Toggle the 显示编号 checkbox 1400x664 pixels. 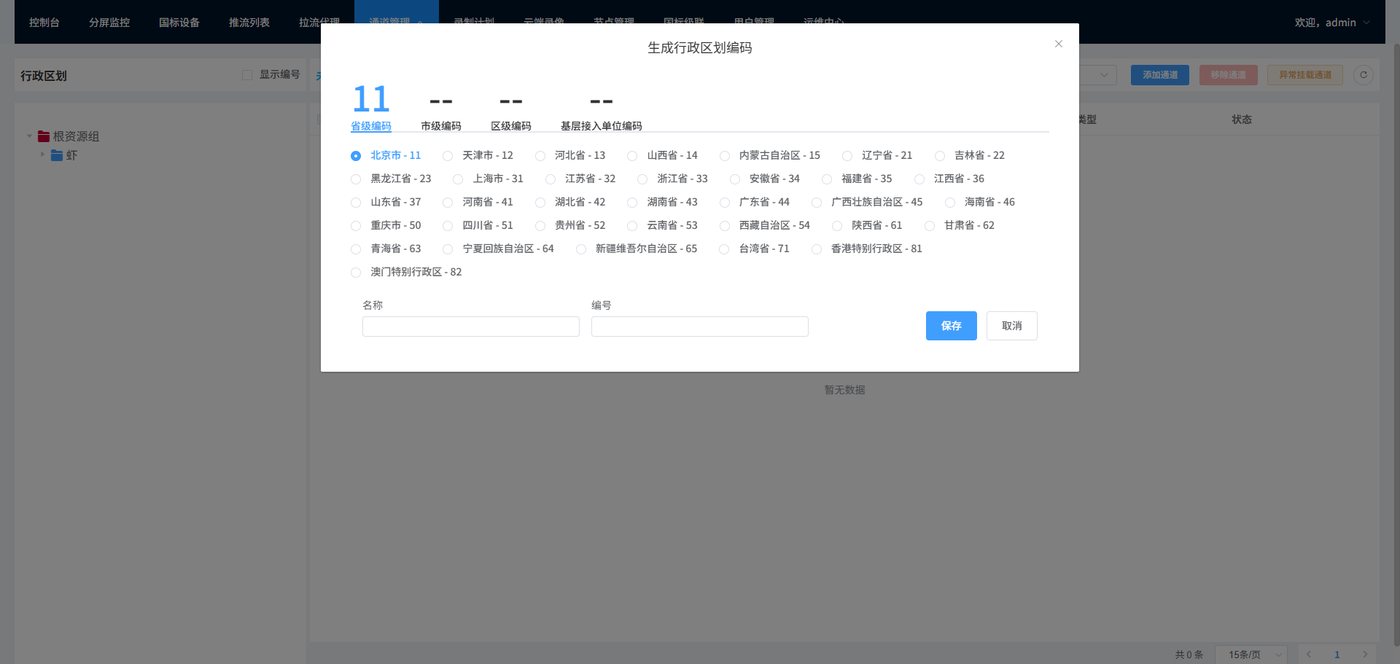(x=248, y=75)
